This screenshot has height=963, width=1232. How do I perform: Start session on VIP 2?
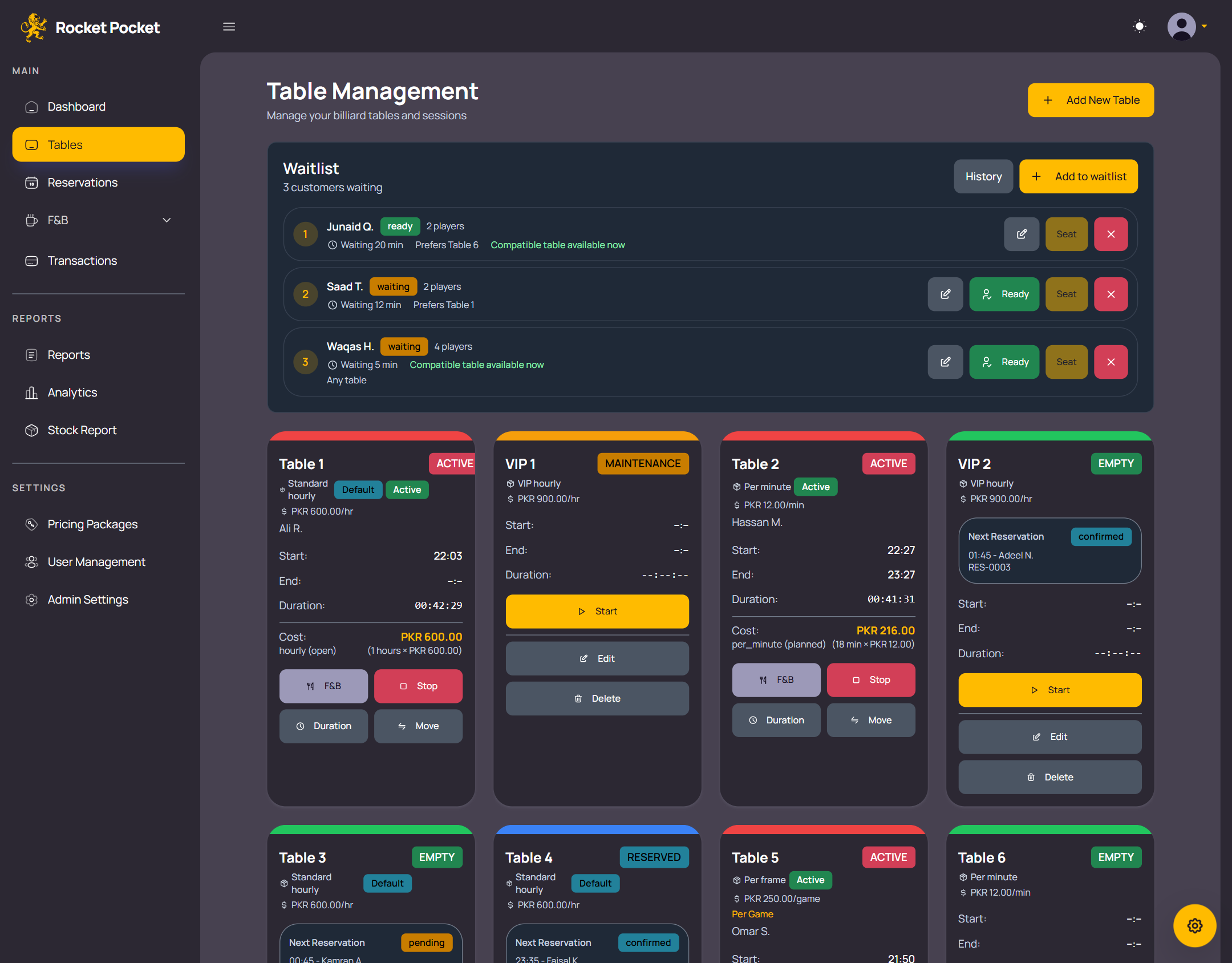coord(1050,690)
